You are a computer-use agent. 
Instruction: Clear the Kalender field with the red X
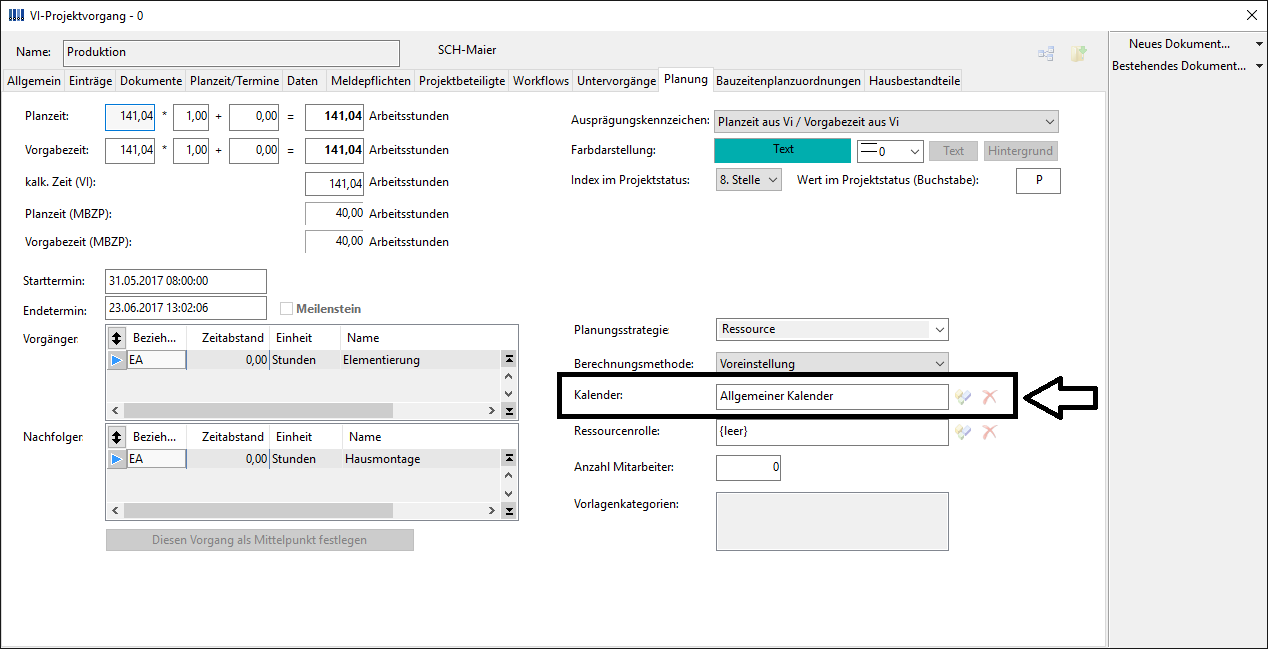pyautogui.click(x=990, y=397)
